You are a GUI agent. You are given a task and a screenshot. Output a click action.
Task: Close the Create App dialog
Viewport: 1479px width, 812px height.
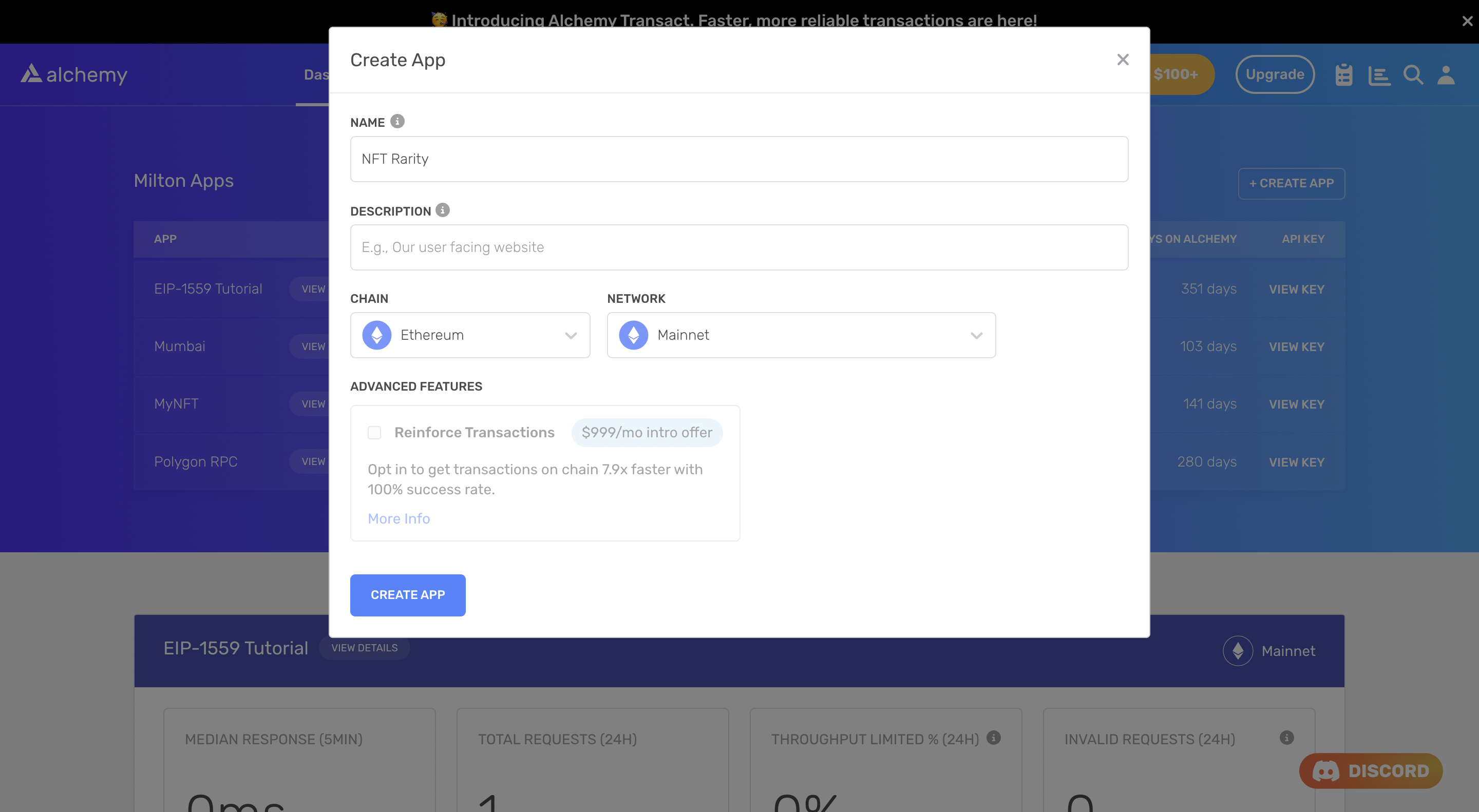(1123, 60)
